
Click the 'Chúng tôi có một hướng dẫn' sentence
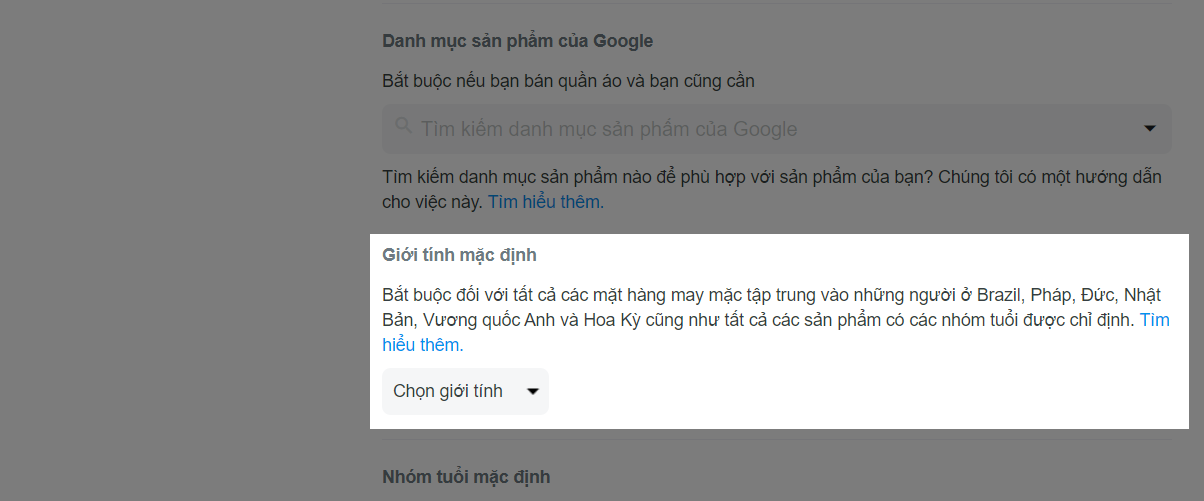[1051, 177]
